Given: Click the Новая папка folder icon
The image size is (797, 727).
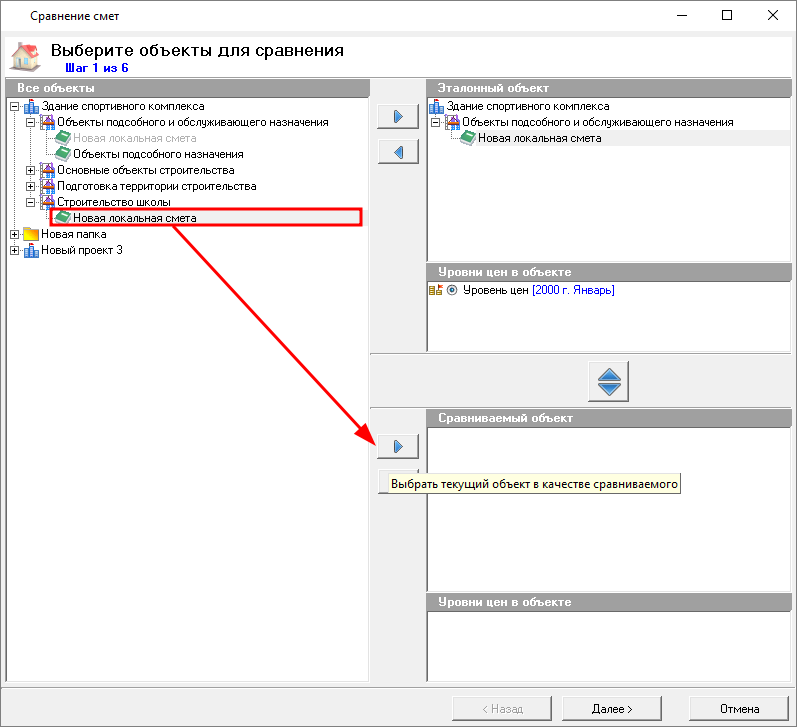Looking at the screenshot, I should coord(30,234).
